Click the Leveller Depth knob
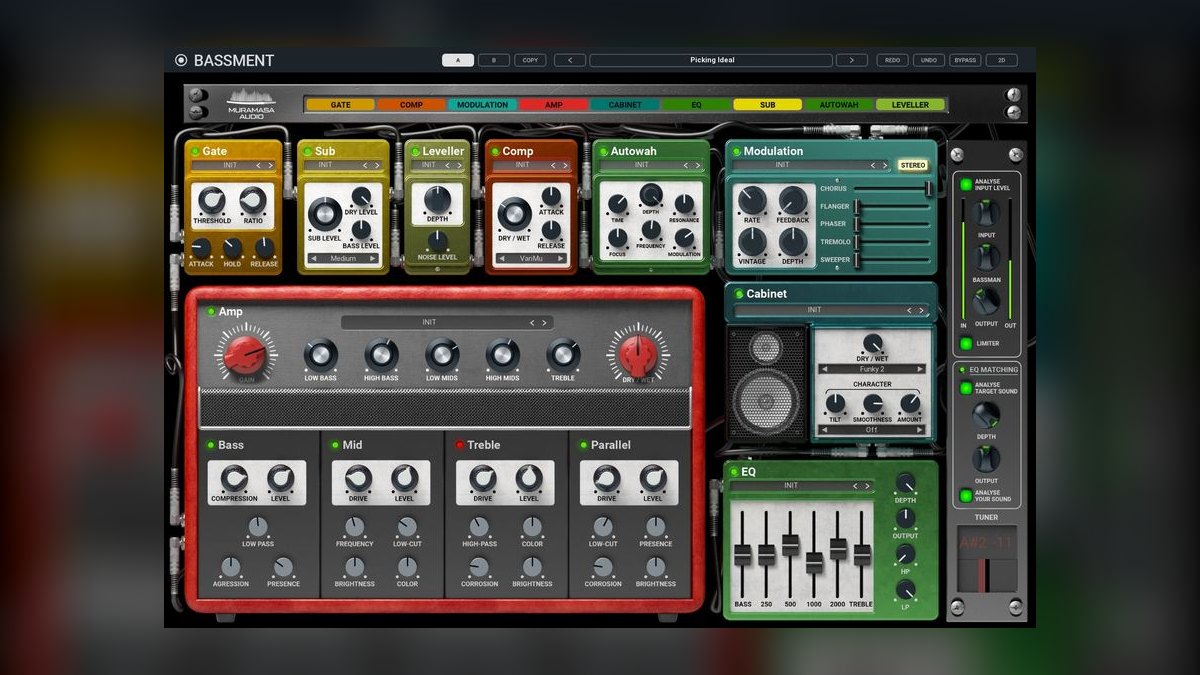Image resolution: width=1200 pixels, height=675 pixels. [x=438, y=200]
